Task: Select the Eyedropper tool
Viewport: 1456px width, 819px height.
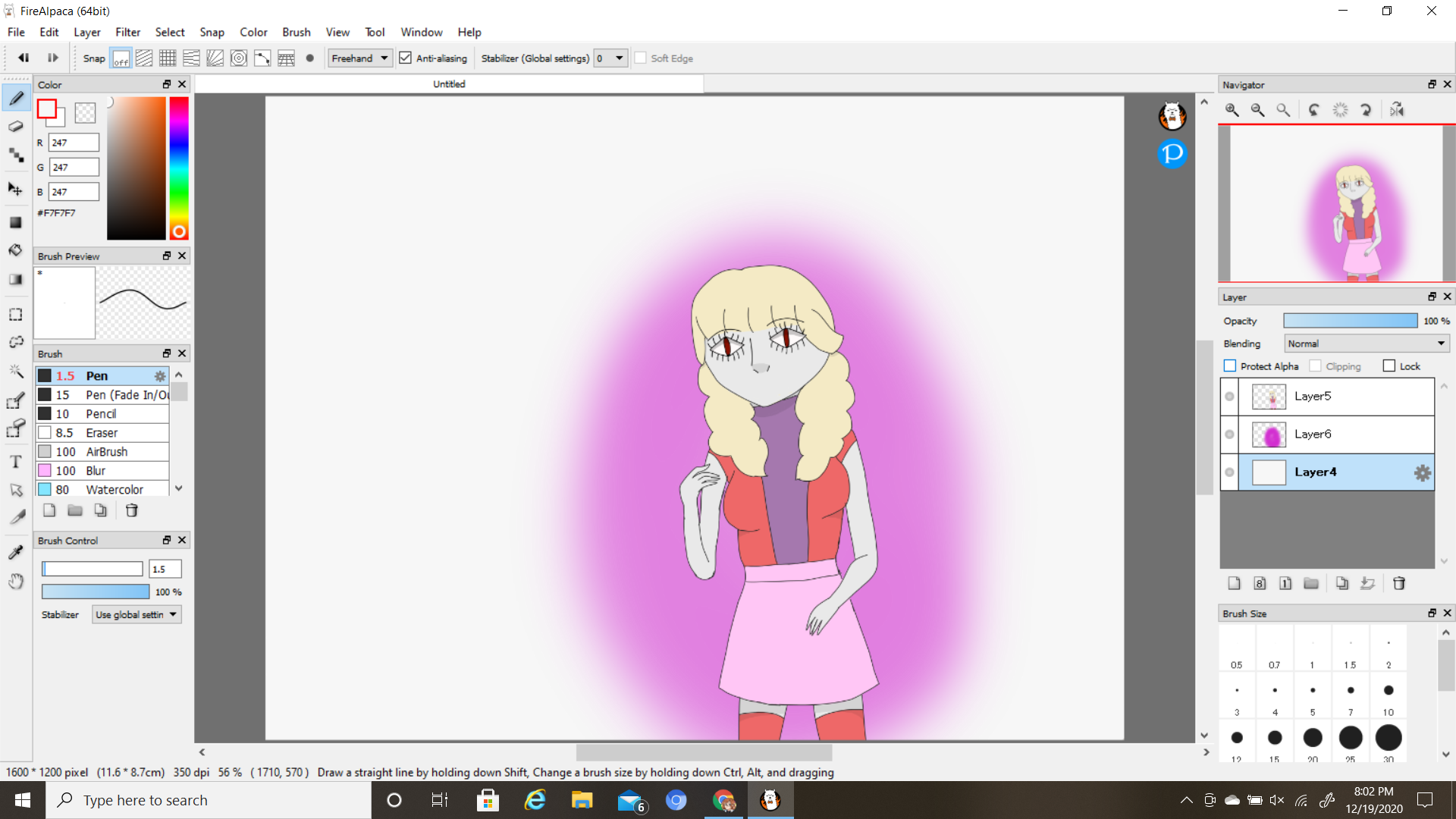Action: coord(16,552)
